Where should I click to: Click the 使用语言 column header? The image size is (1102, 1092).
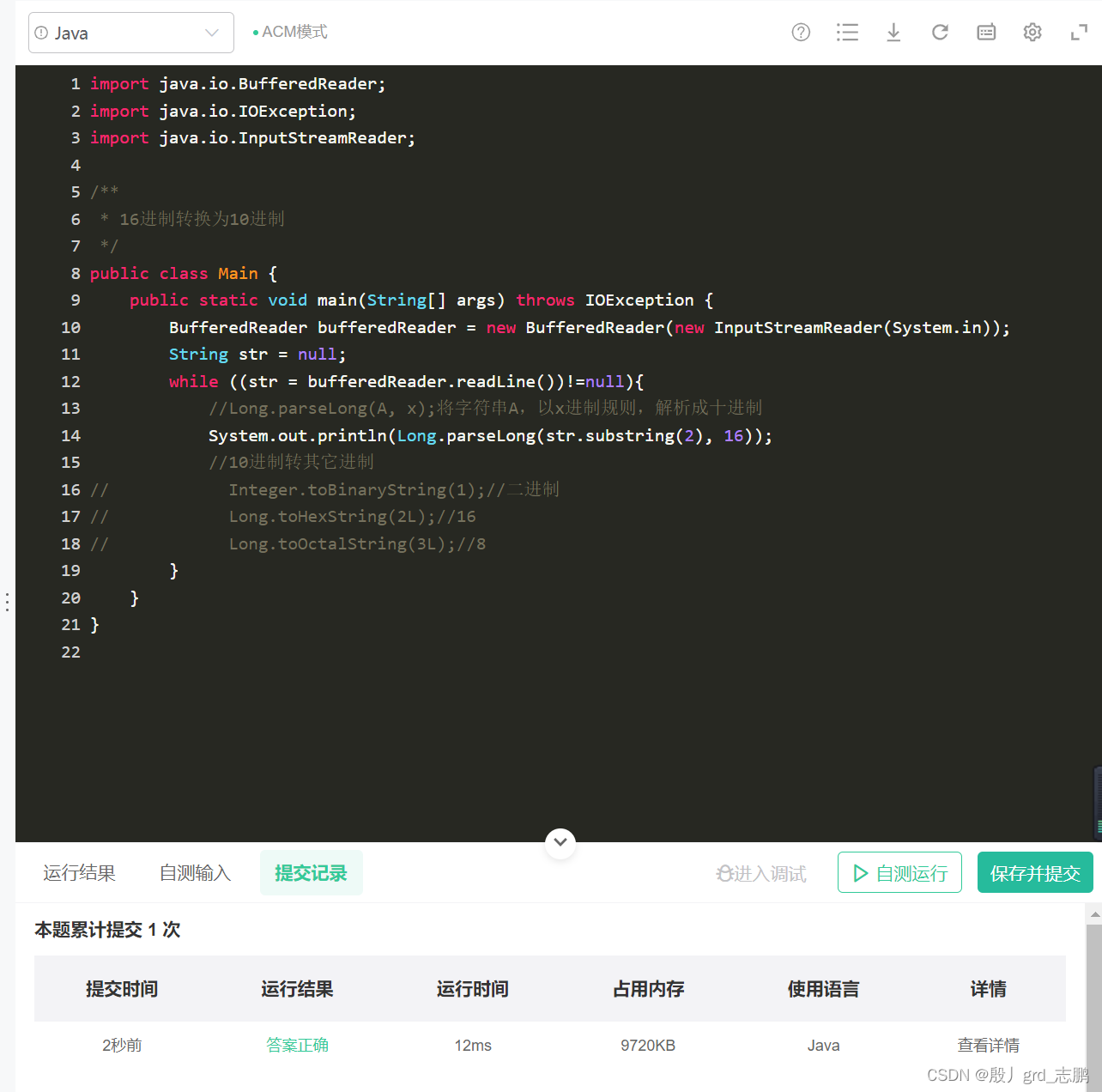tap(823, 989)
